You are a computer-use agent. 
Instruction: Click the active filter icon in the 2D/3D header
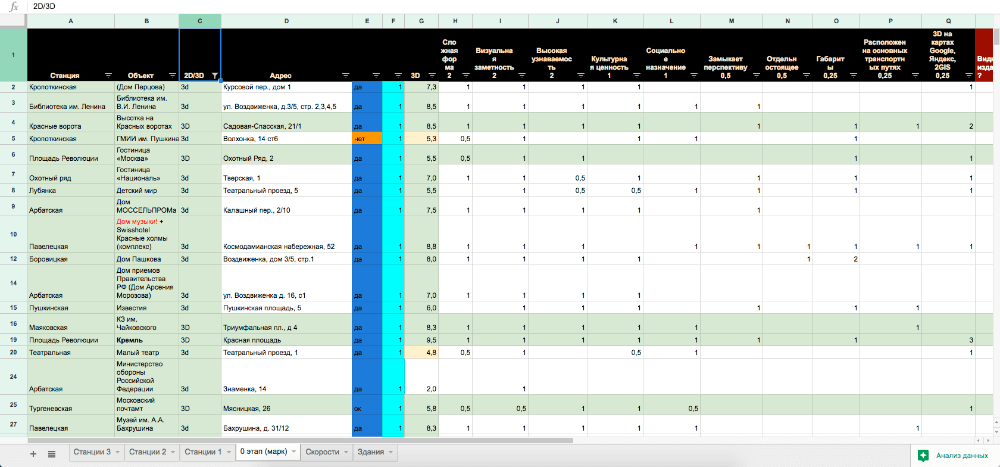(x=215, y=74)
